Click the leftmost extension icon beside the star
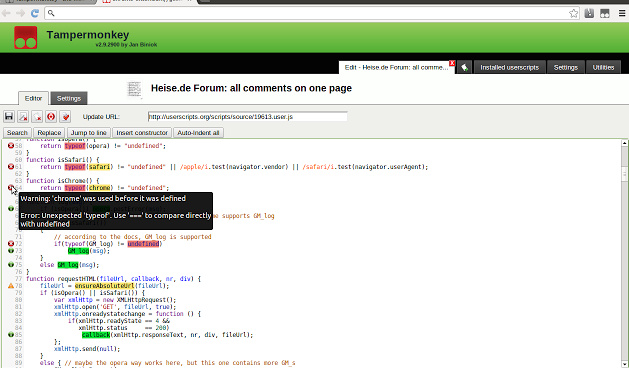629x368 pixels. pyautogui.click(x=589, y=13)
